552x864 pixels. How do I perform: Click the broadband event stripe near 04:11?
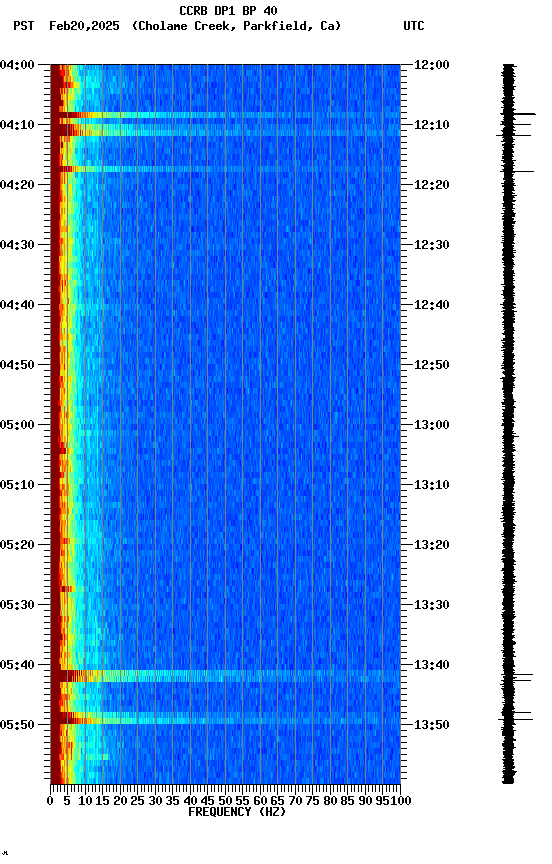pos(225,131)
